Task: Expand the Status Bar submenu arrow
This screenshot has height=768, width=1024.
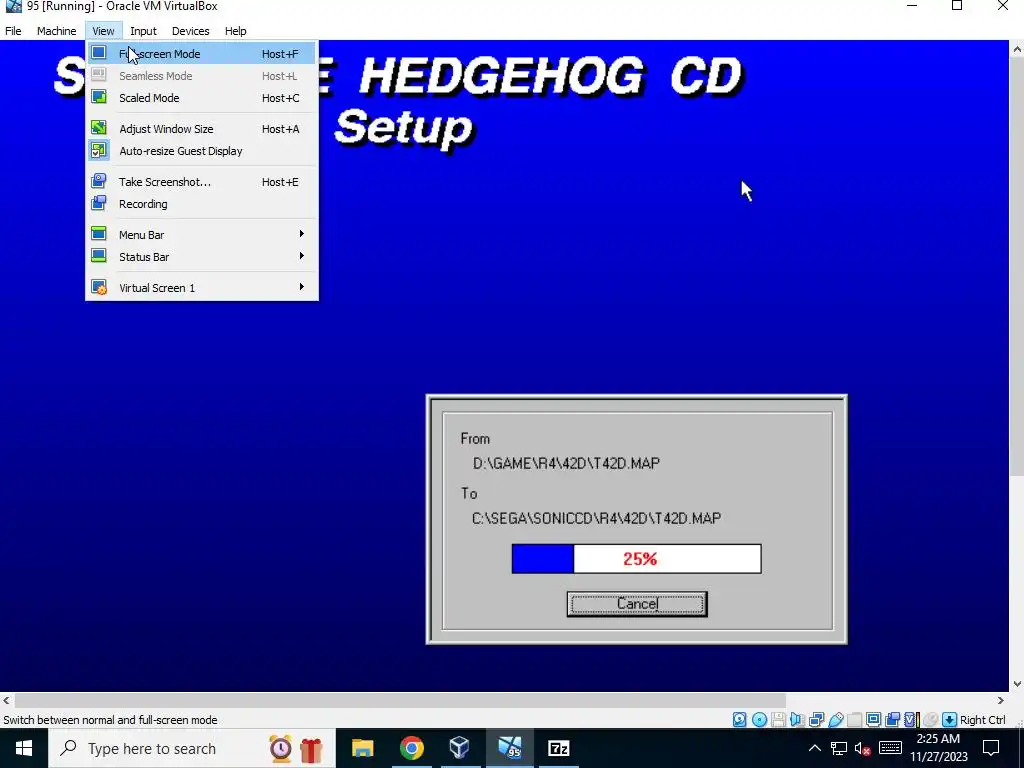Action: (x=301, y=256)
